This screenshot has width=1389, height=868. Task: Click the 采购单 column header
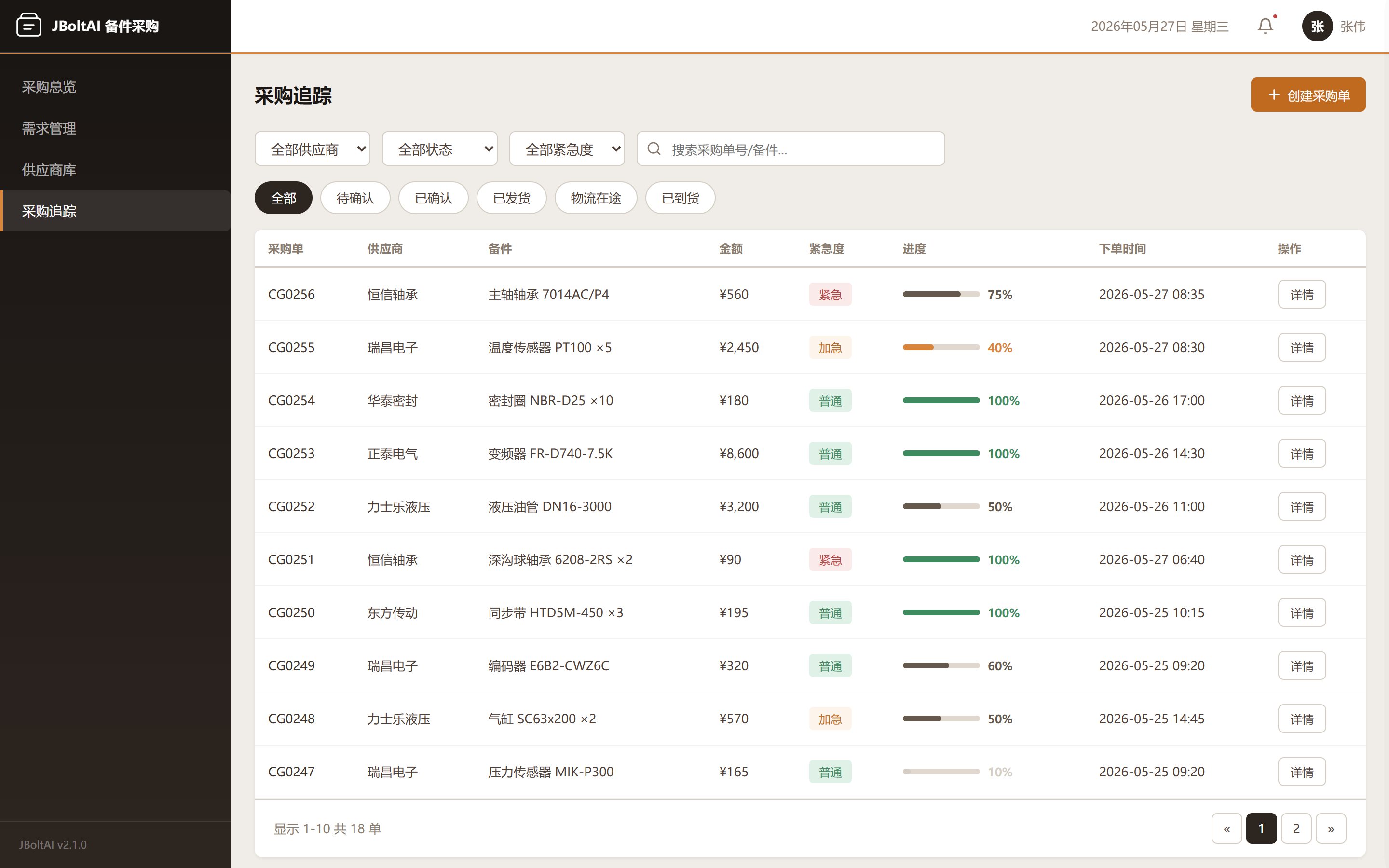click(286, 248)
